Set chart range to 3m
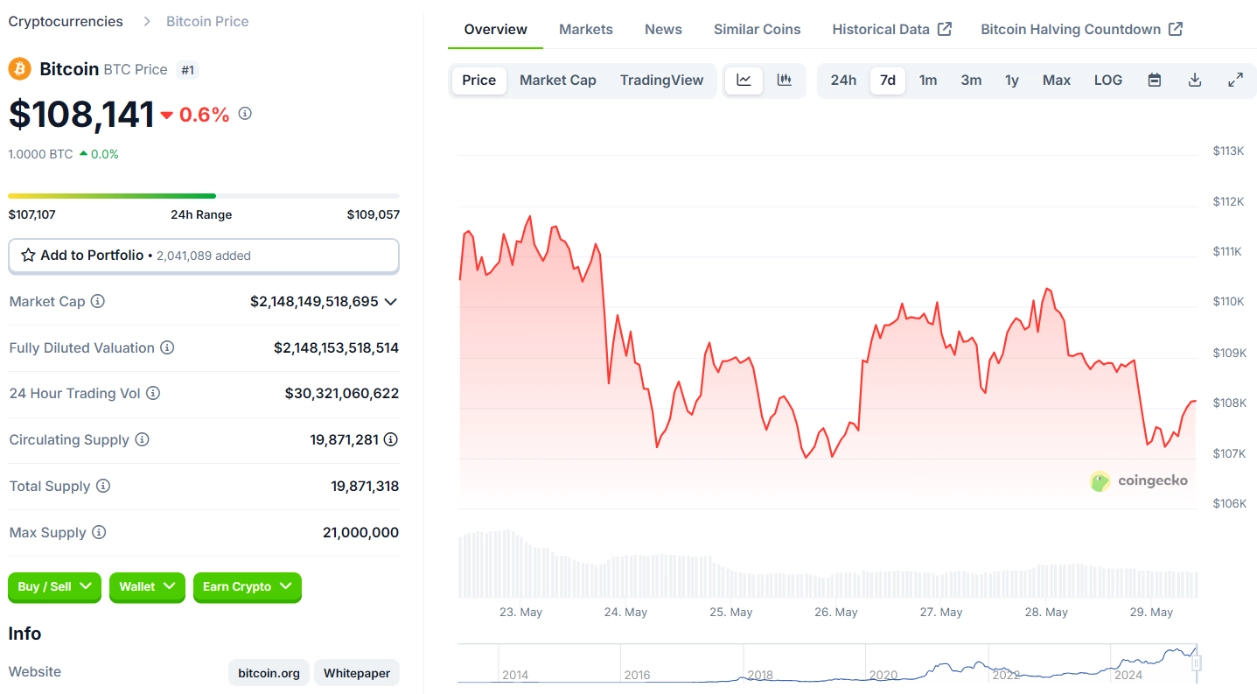 971,80
